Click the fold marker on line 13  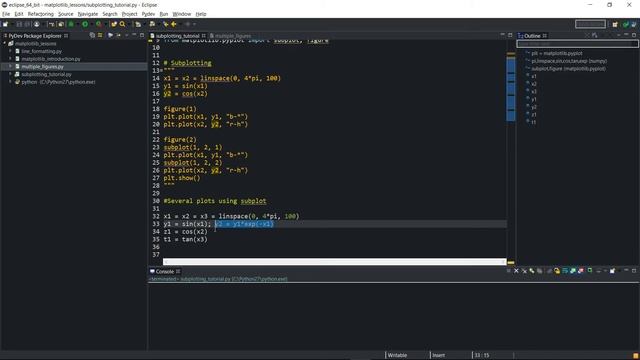tap(161, 71)
